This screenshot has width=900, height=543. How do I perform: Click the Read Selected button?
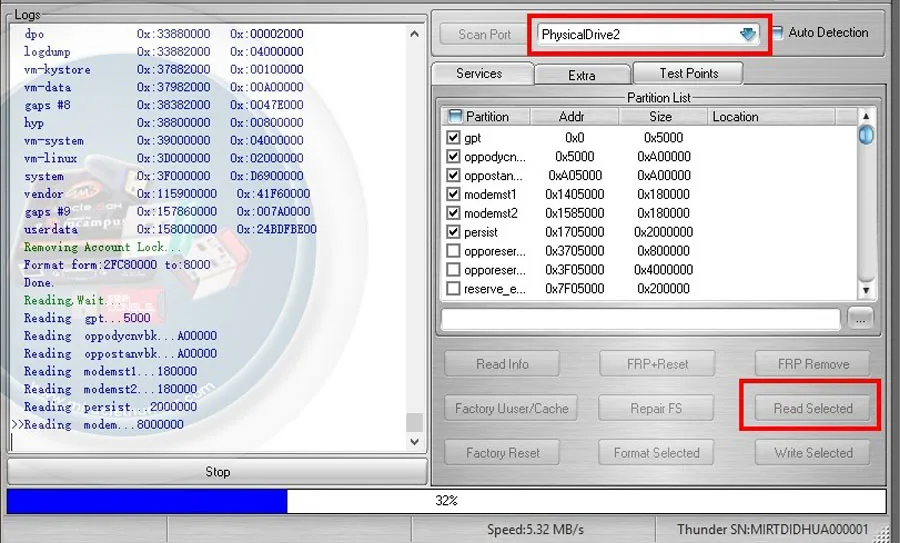[813, 408]
